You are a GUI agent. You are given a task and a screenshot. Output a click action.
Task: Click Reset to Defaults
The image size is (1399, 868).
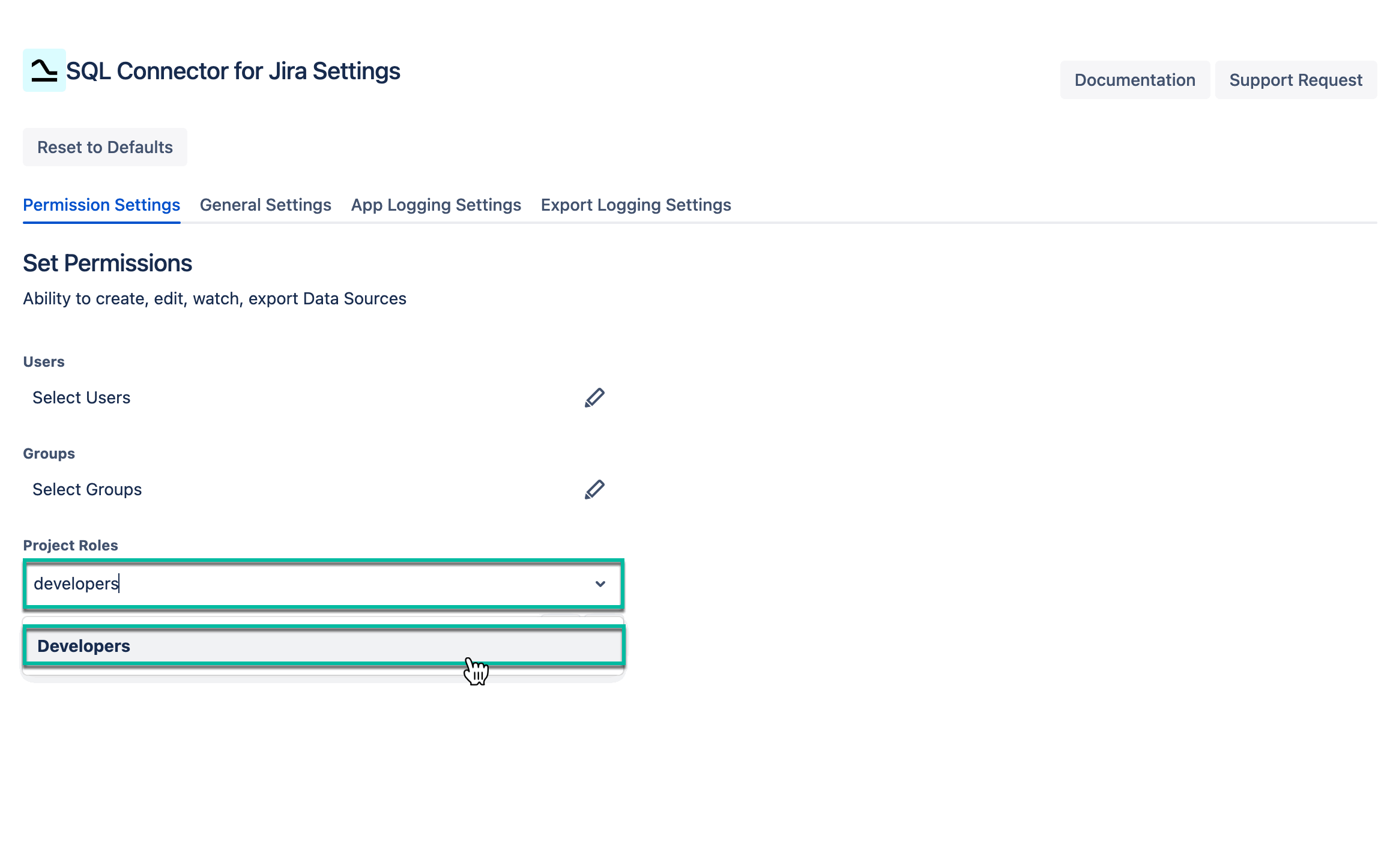tap(104, 146)
